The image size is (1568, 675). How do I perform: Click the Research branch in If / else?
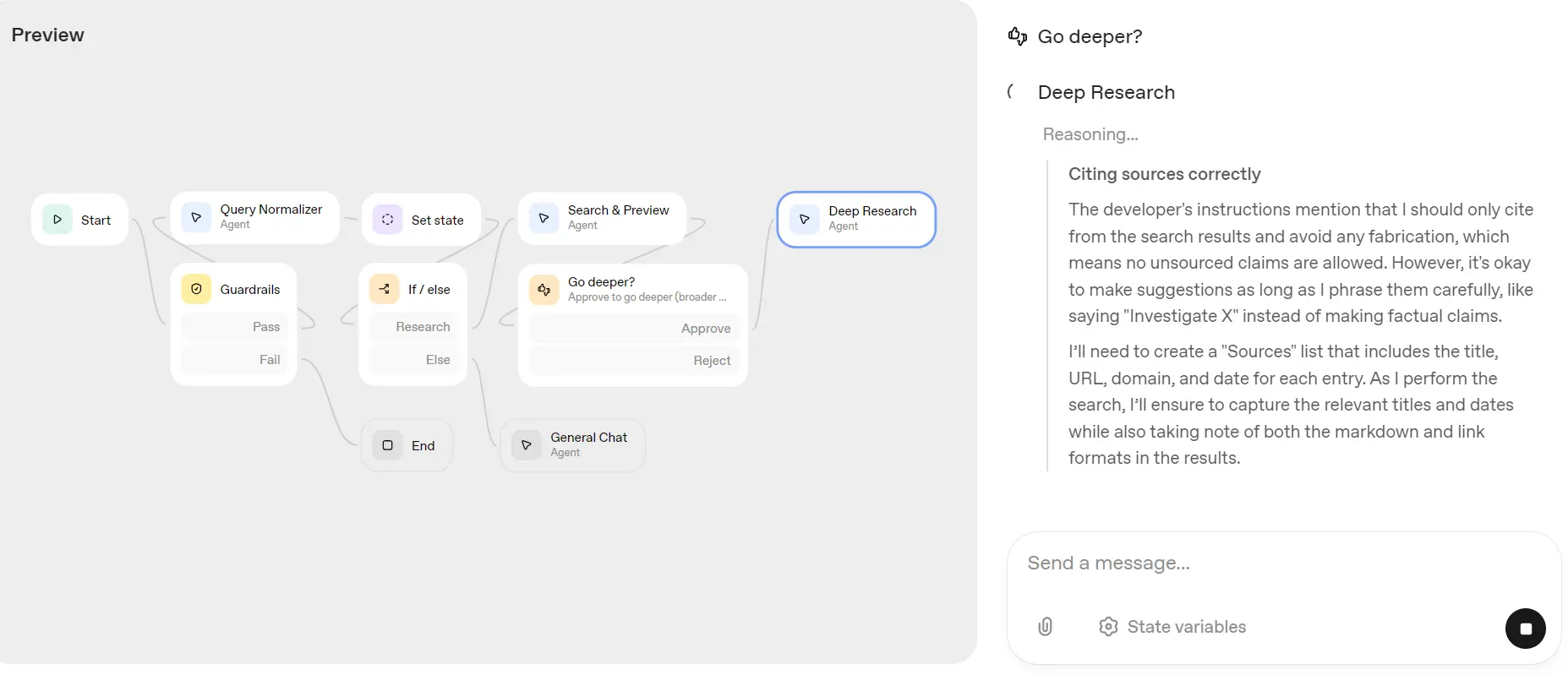(x=413, y=327)
